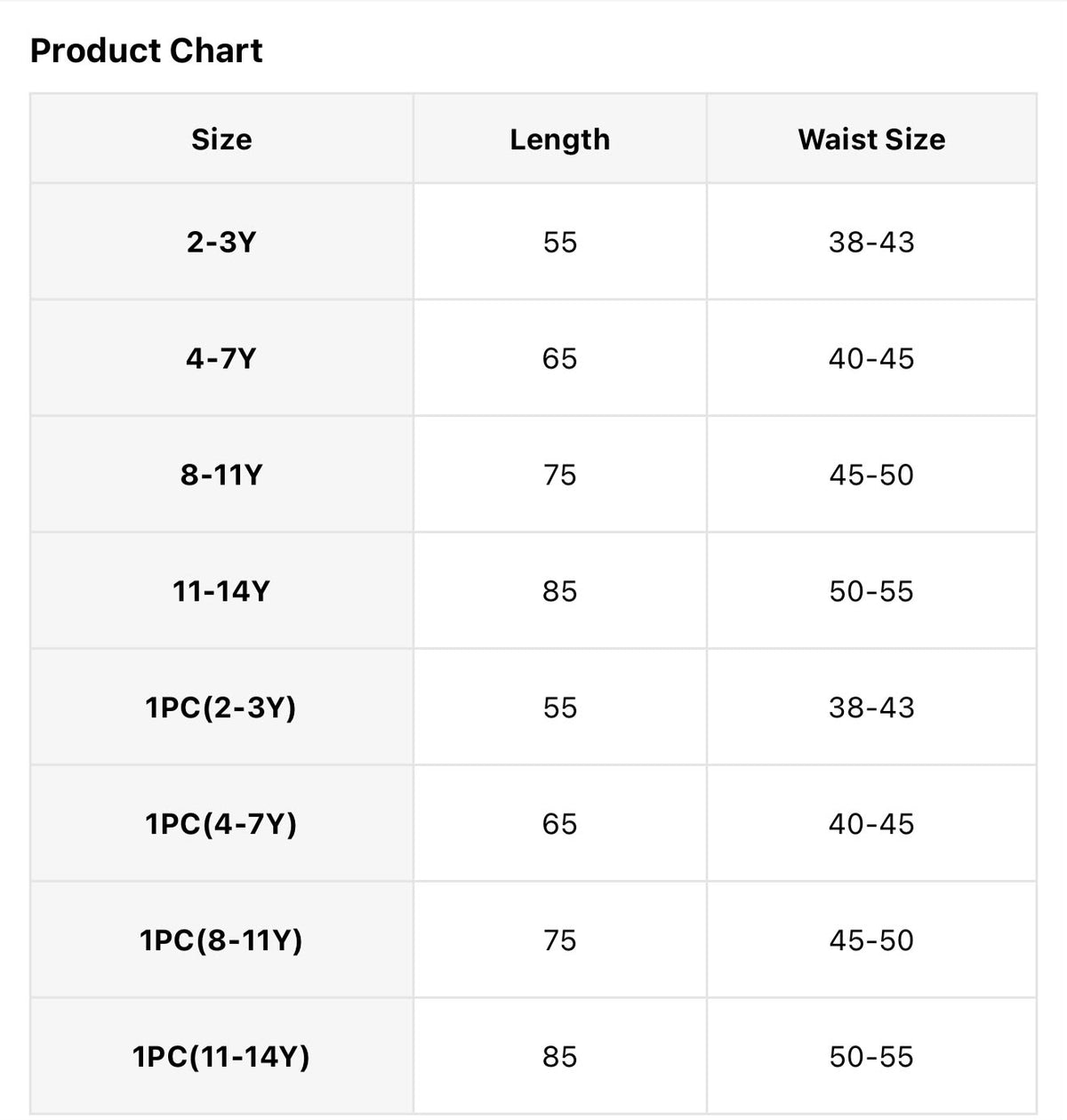The image size is (1067, 1120).
Task: Click the Product Chart heading
Action: (147, 51)
